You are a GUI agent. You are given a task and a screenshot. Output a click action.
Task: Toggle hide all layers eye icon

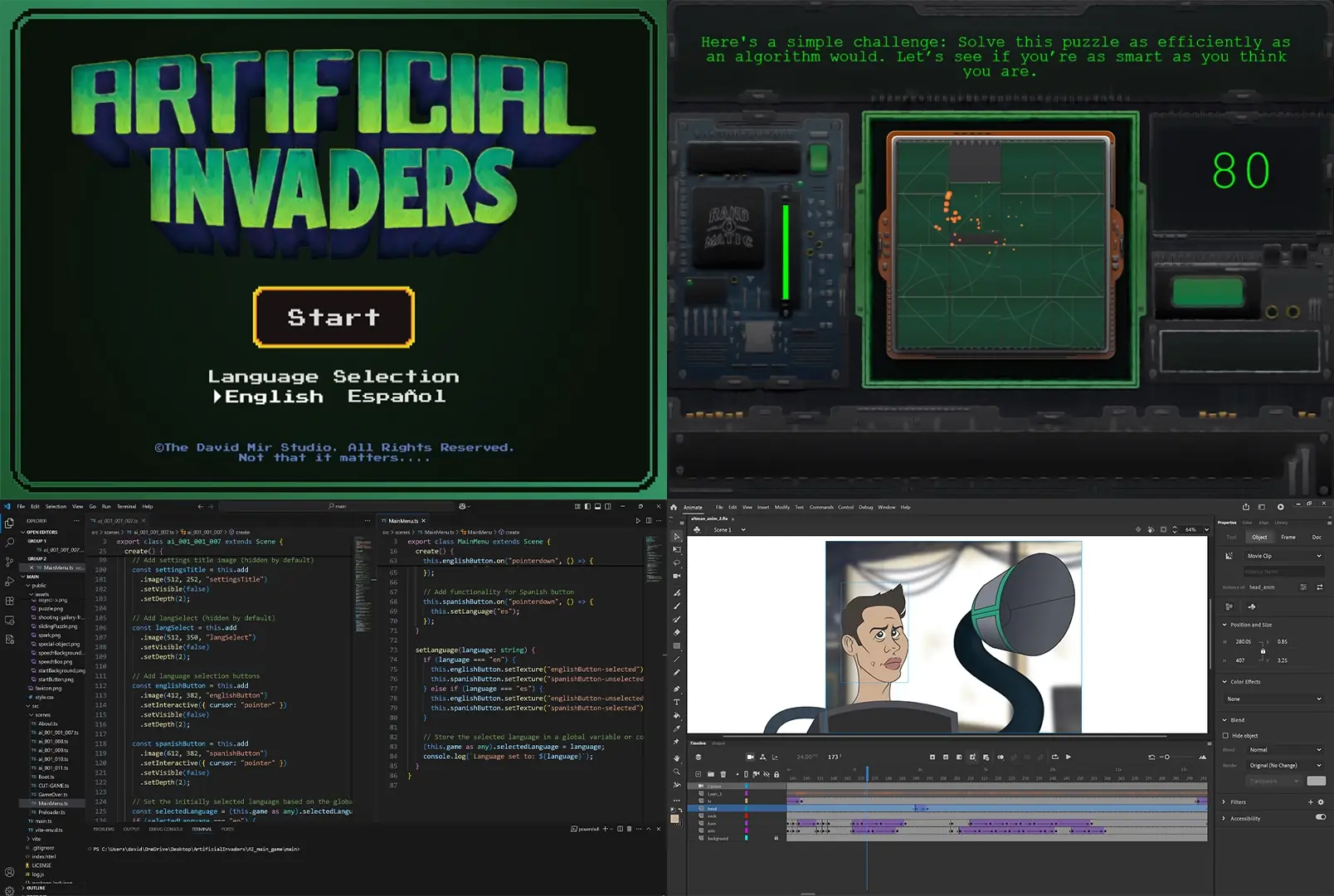tap(767, 774)
